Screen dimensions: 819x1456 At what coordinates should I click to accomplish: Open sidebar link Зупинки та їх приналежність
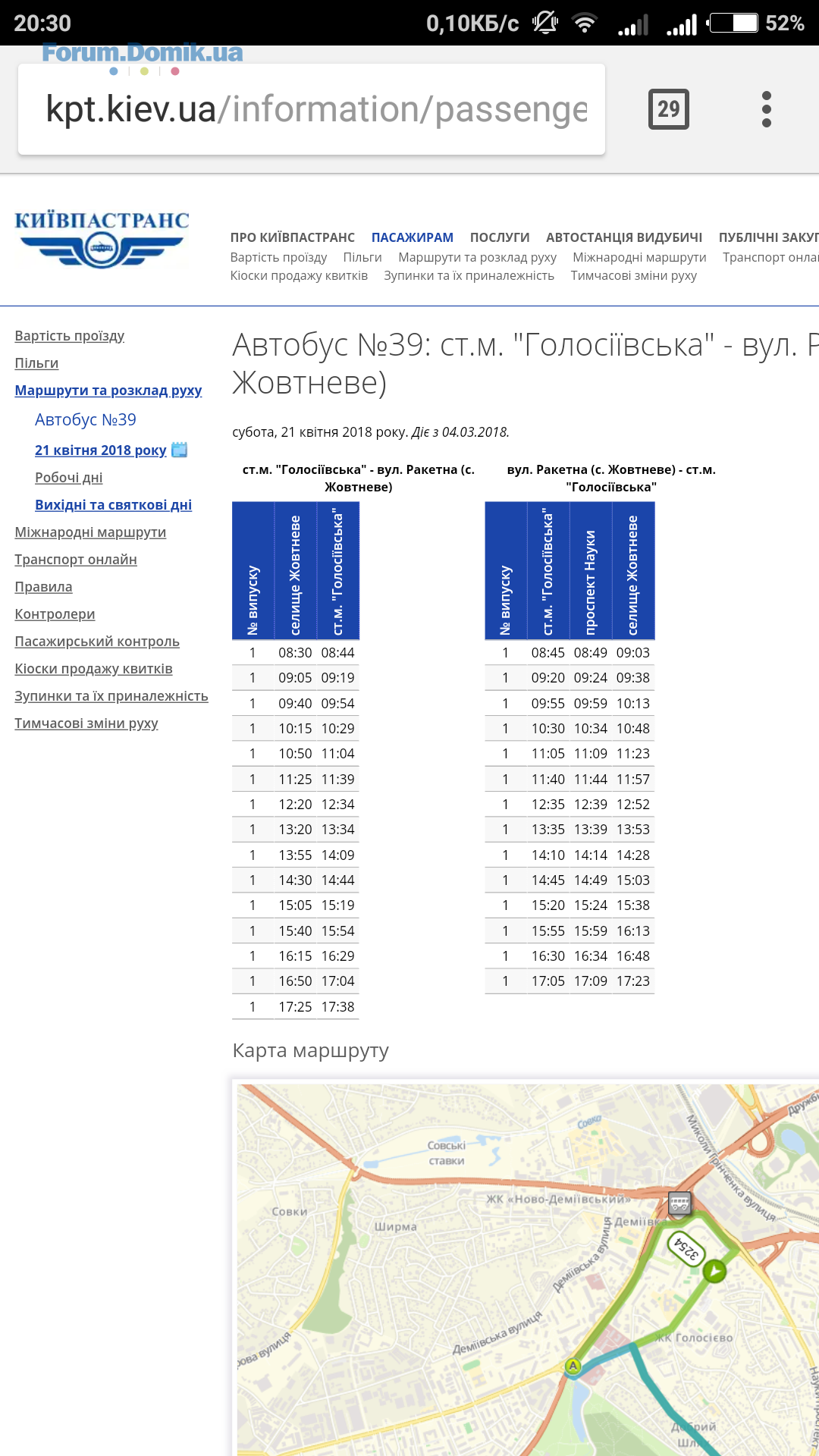coord(111,696)
